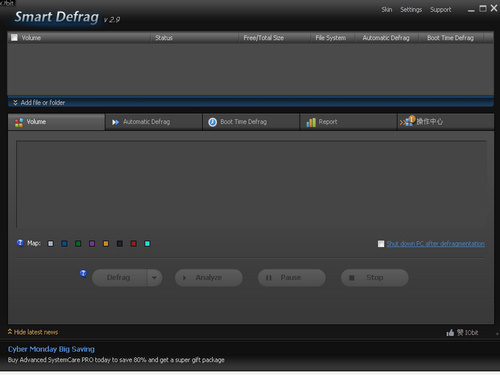The height and width of the screenshot is (375, 500).
Task: Collapse the Hide latest news section
Action: (x=33, y=332)
